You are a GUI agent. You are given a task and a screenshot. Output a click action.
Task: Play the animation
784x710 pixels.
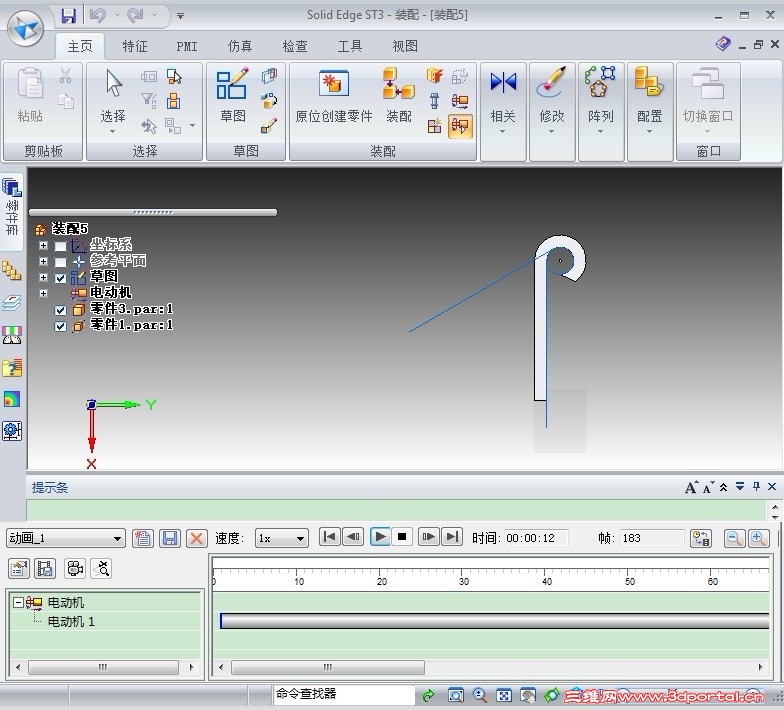(380, 537)
